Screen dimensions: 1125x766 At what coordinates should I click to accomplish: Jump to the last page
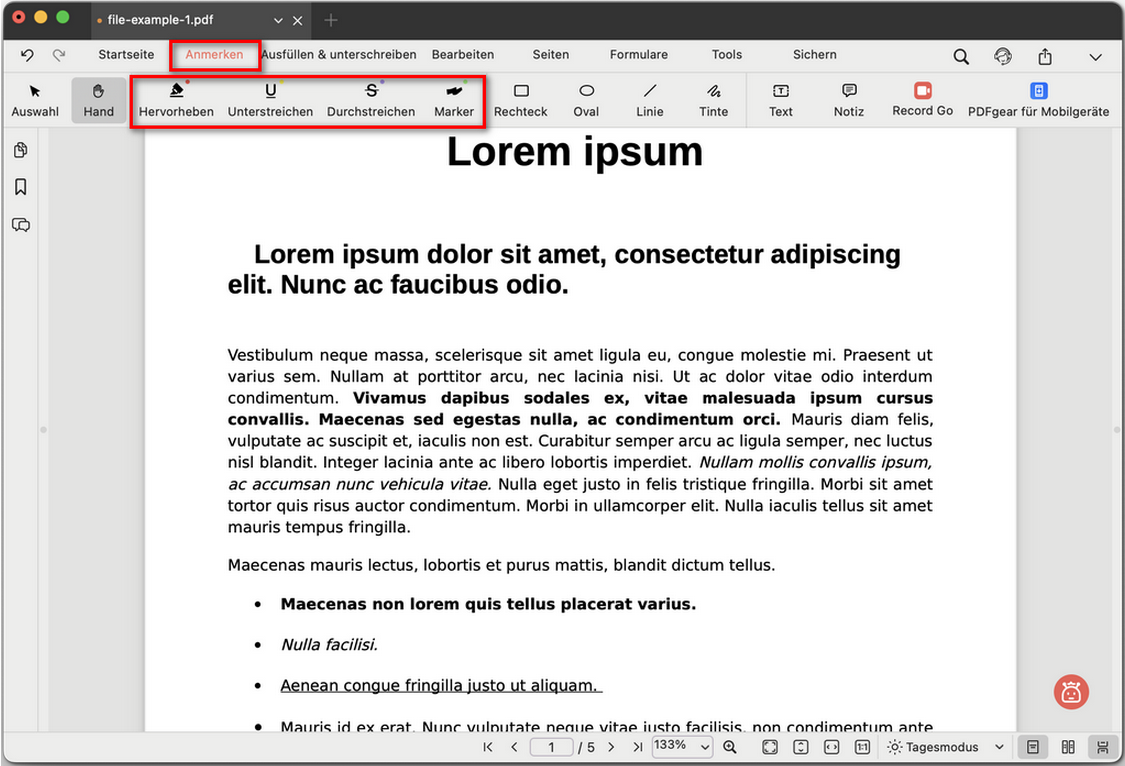click(637, 747)
